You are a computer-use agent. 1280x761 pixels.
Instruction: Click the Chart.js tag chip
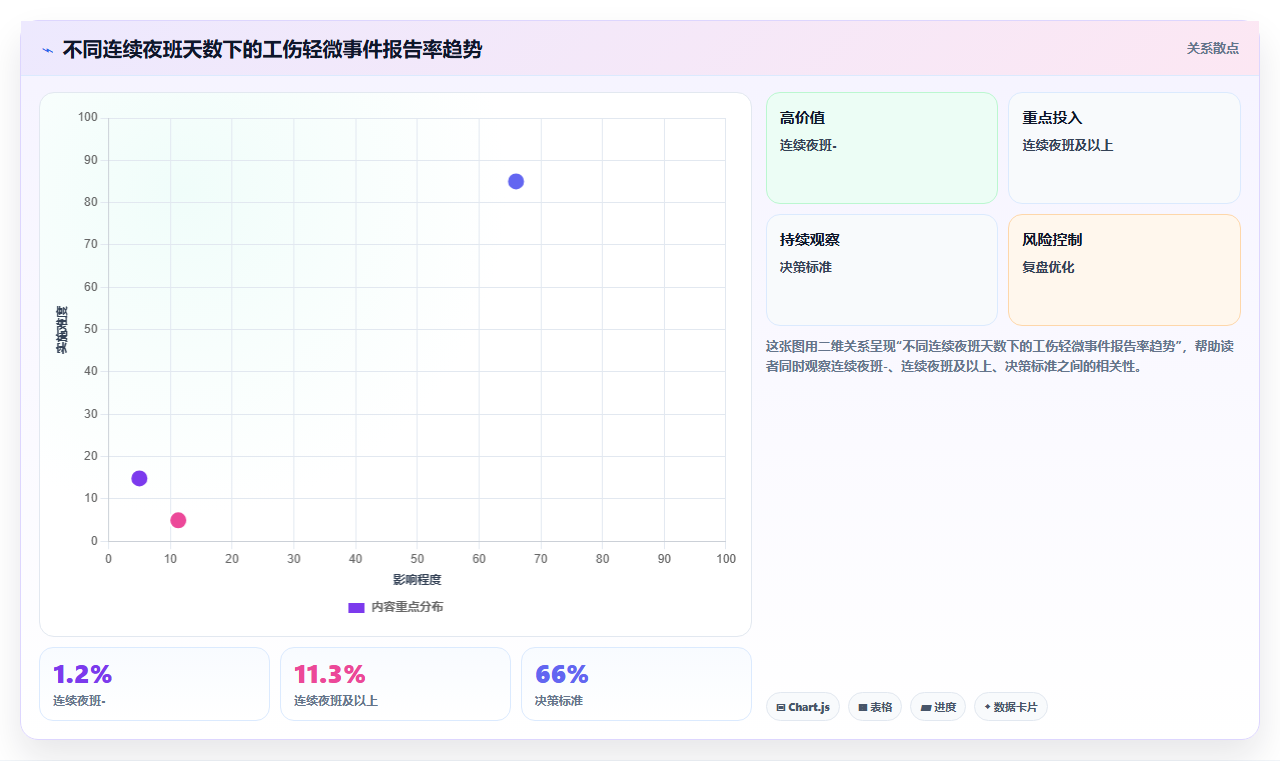pyautogui.click(x=803, y=707)
